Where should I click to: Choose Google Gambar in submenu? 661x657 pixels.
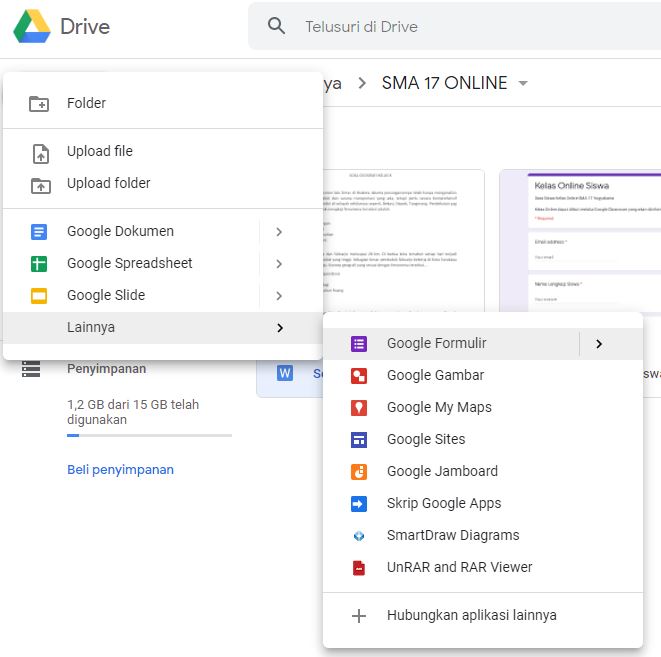tap(483, 376)
